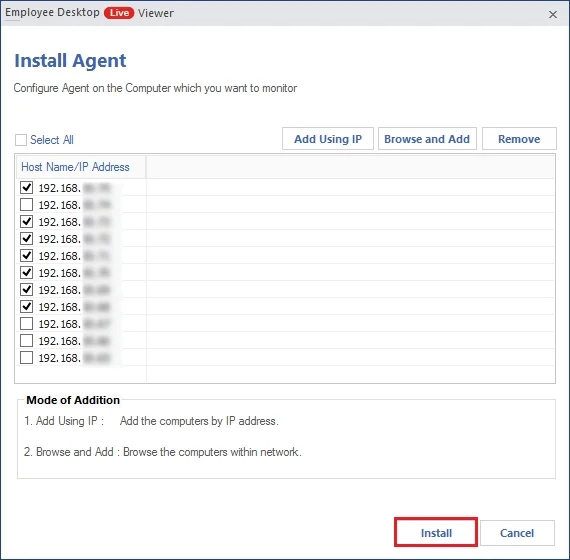Open Browse and Add computers dialog
Screen dimensions: 570x560
point(427,139)
